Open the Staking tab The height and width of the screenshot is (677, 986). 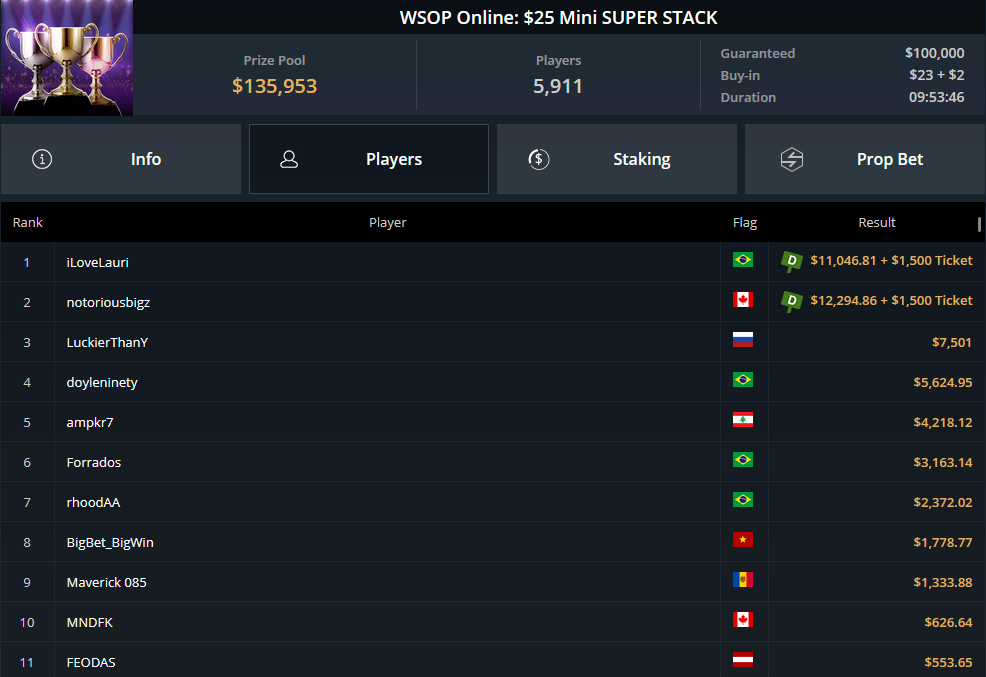click(x=616, y=159)
